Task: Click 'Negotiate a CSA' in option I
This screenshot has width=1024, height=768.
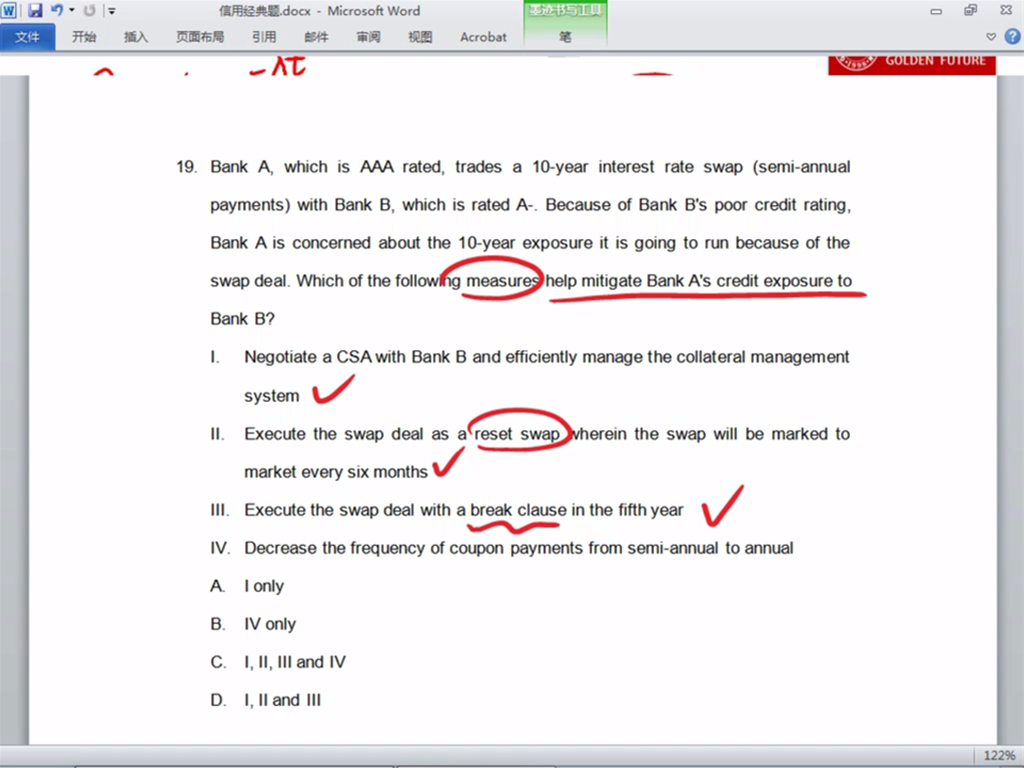Action: pos(308,357)
